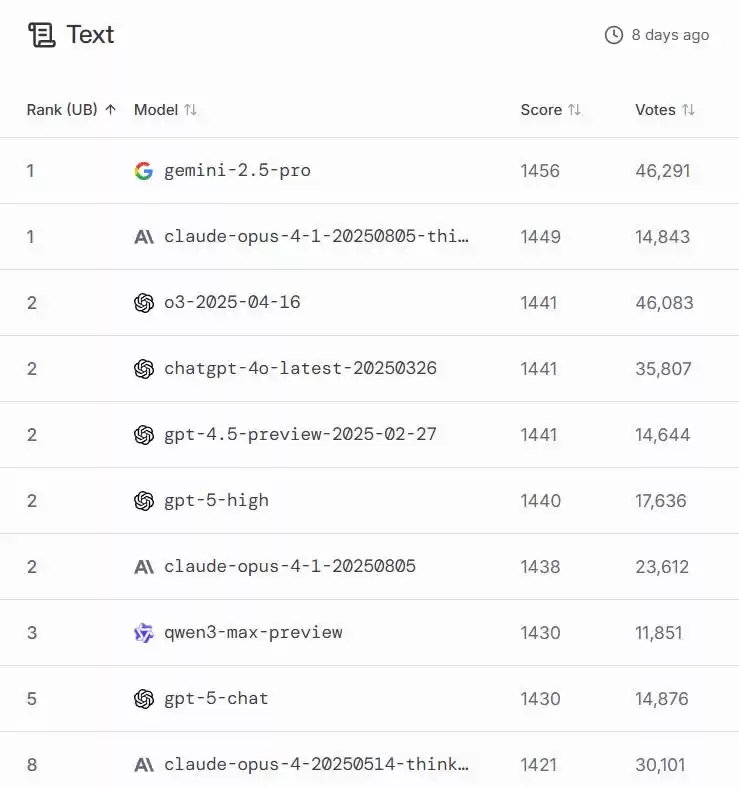The image size is (739, 789).
Task: Click the Google logo next to gemini-2.5-pro
Action: 144,171
